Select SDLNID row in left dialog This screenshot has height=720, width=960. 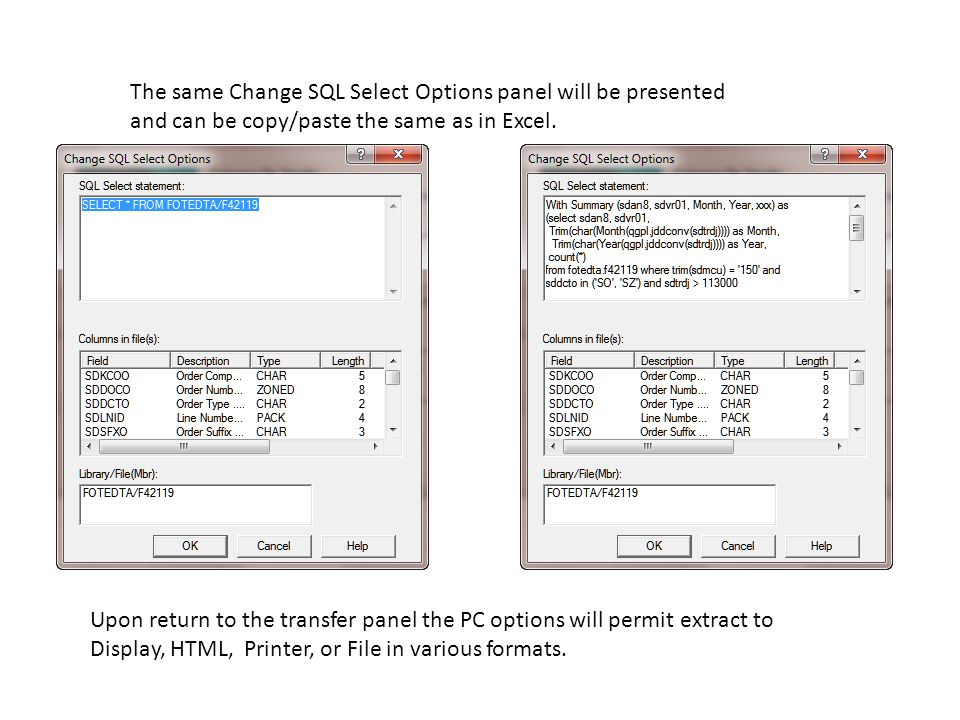pos(233,418)
